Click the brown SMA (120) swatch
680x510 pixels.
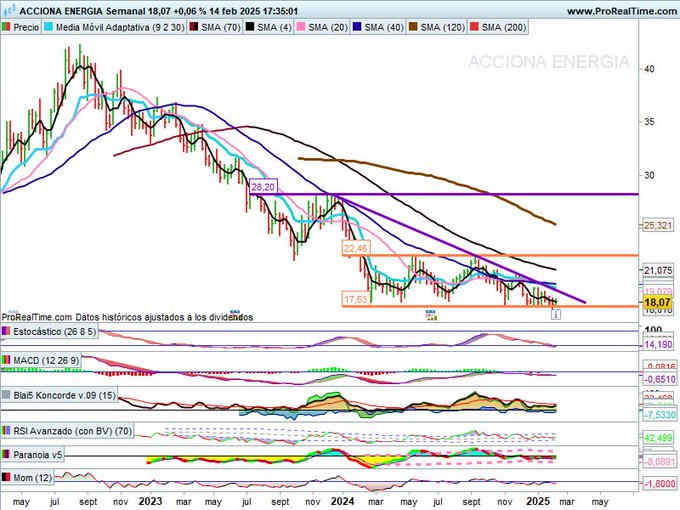click(x=413, y=27)
